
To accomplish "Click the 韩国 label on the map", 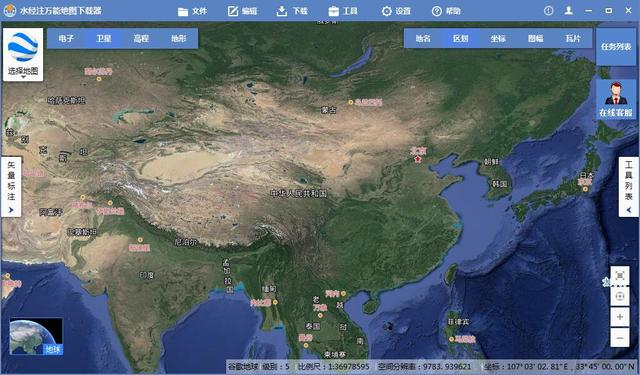I will click(500, 184).
